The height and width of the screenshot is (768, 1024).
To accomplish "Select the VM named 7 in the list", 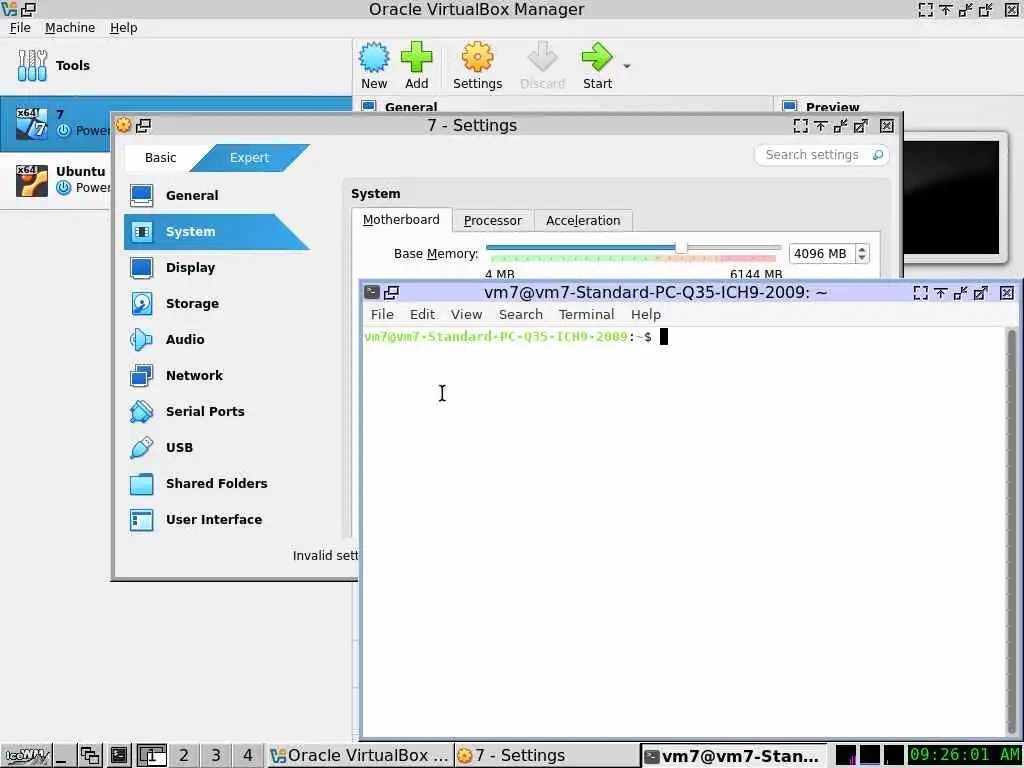I will (x=176, y=123).
